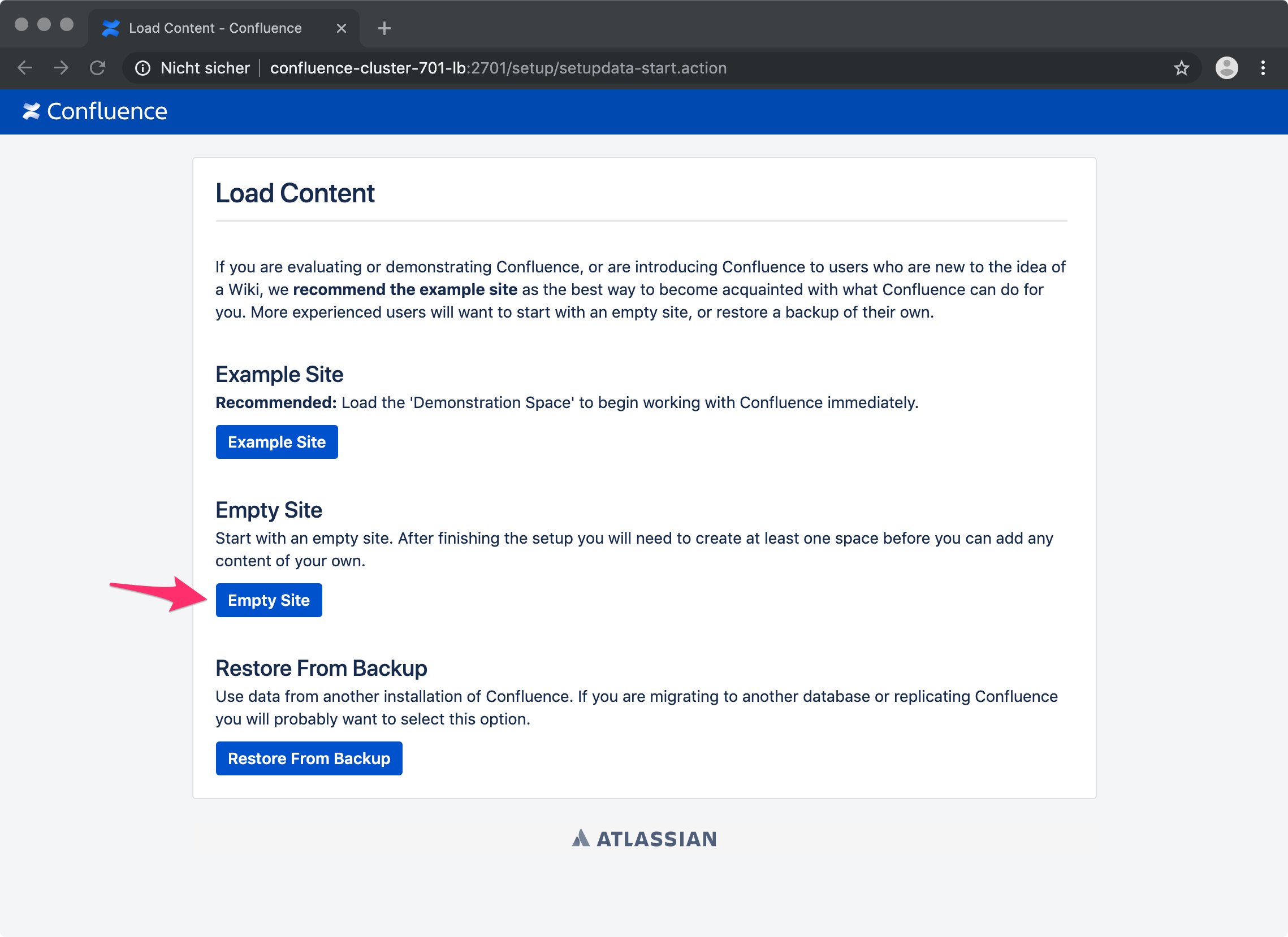Screen dimensions: 1288x937
Task: Click the browser forward arrow
Action: point(61,68)
